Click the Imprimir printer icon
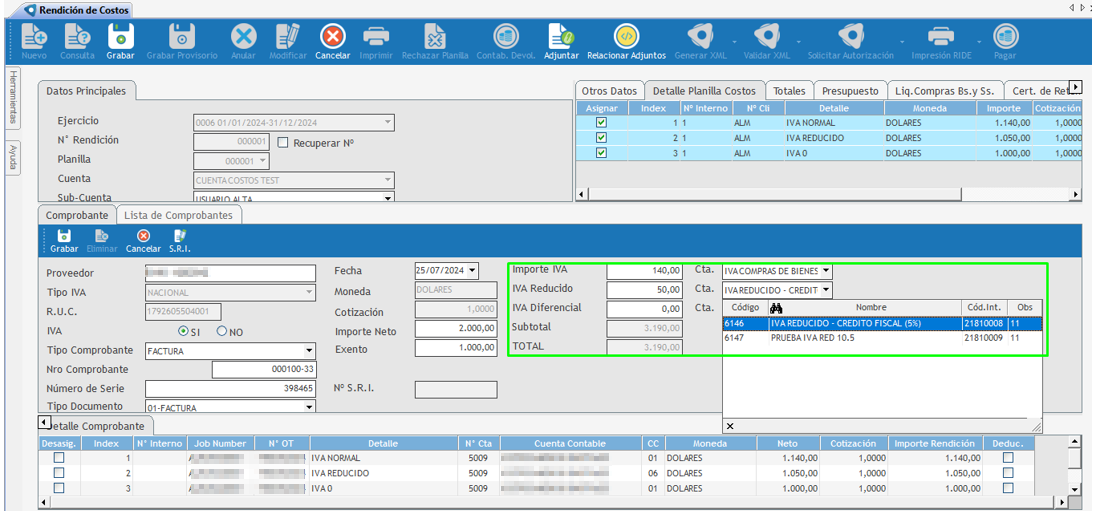This screenshot has height=511, width=1093. 376,36
